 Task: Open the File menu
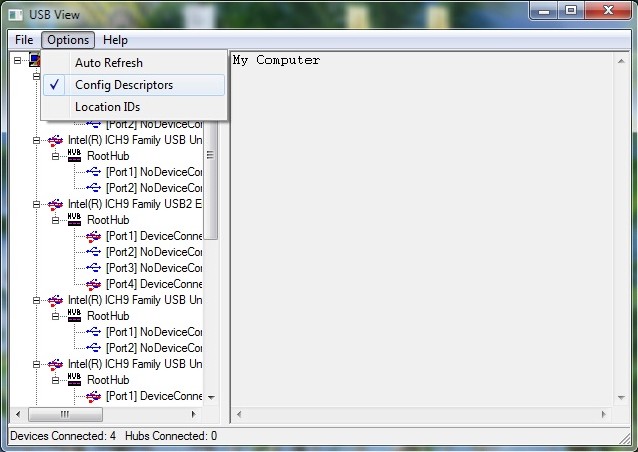[x=24, y=40]
